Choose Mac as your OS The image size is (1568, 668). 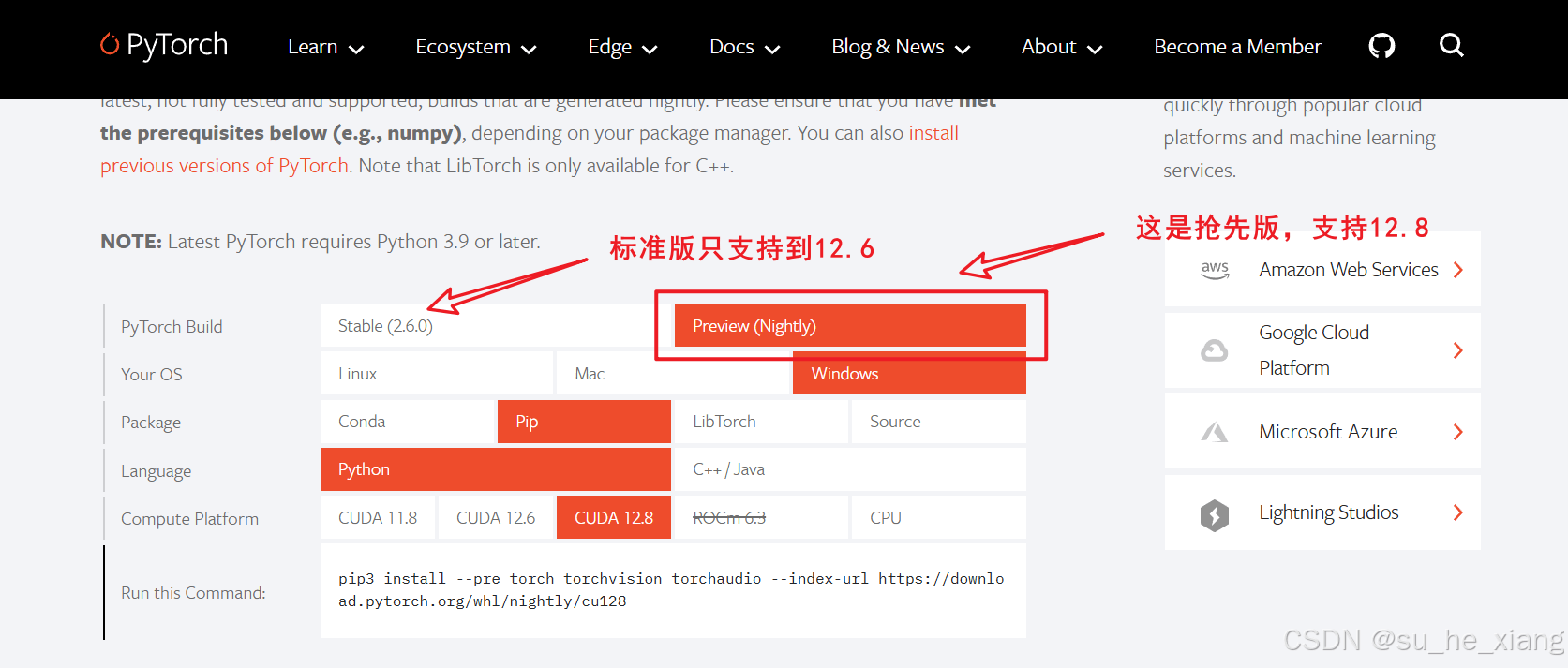(674, 374)
